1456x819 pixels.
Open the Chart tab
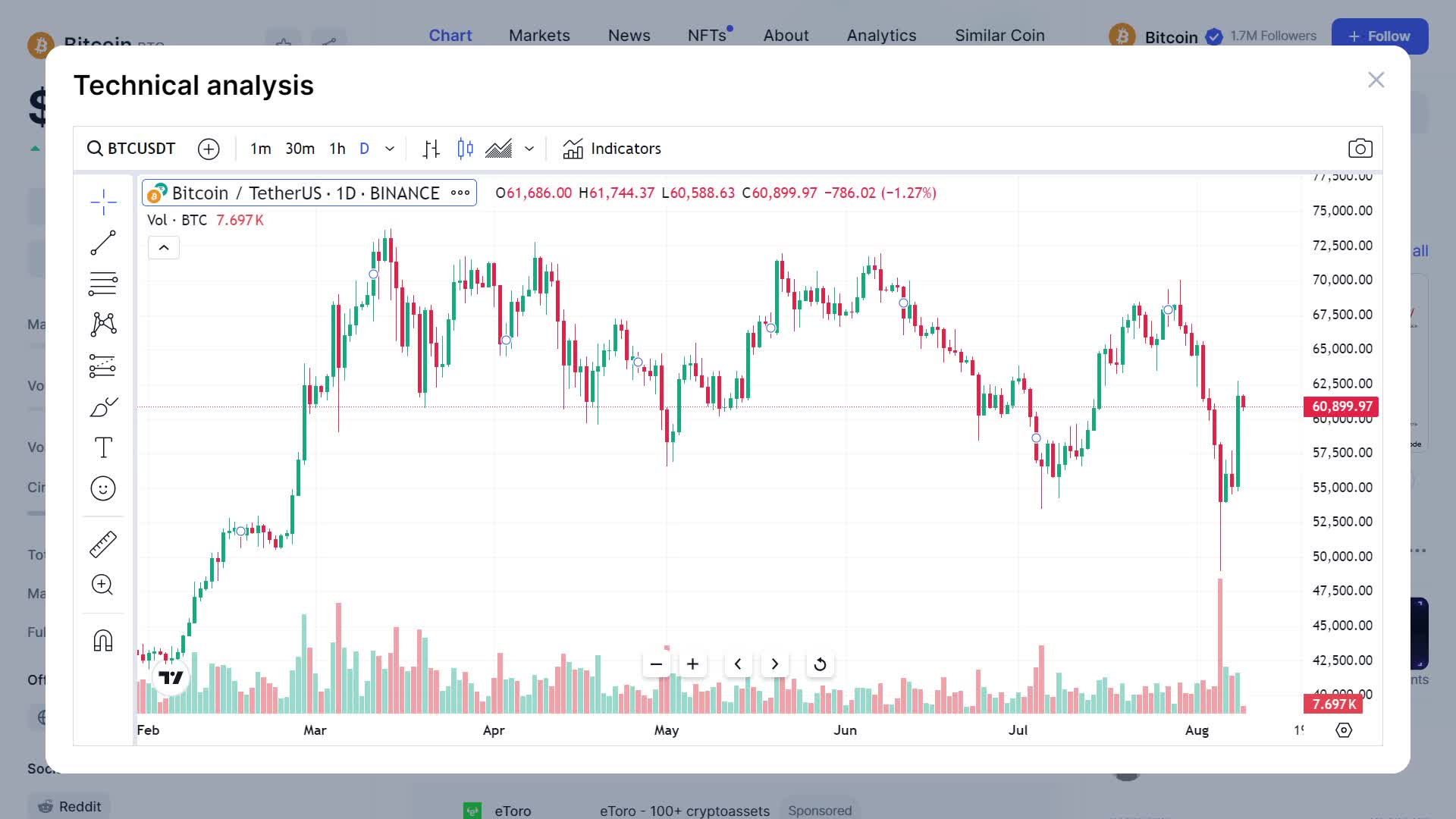[450, 36]
